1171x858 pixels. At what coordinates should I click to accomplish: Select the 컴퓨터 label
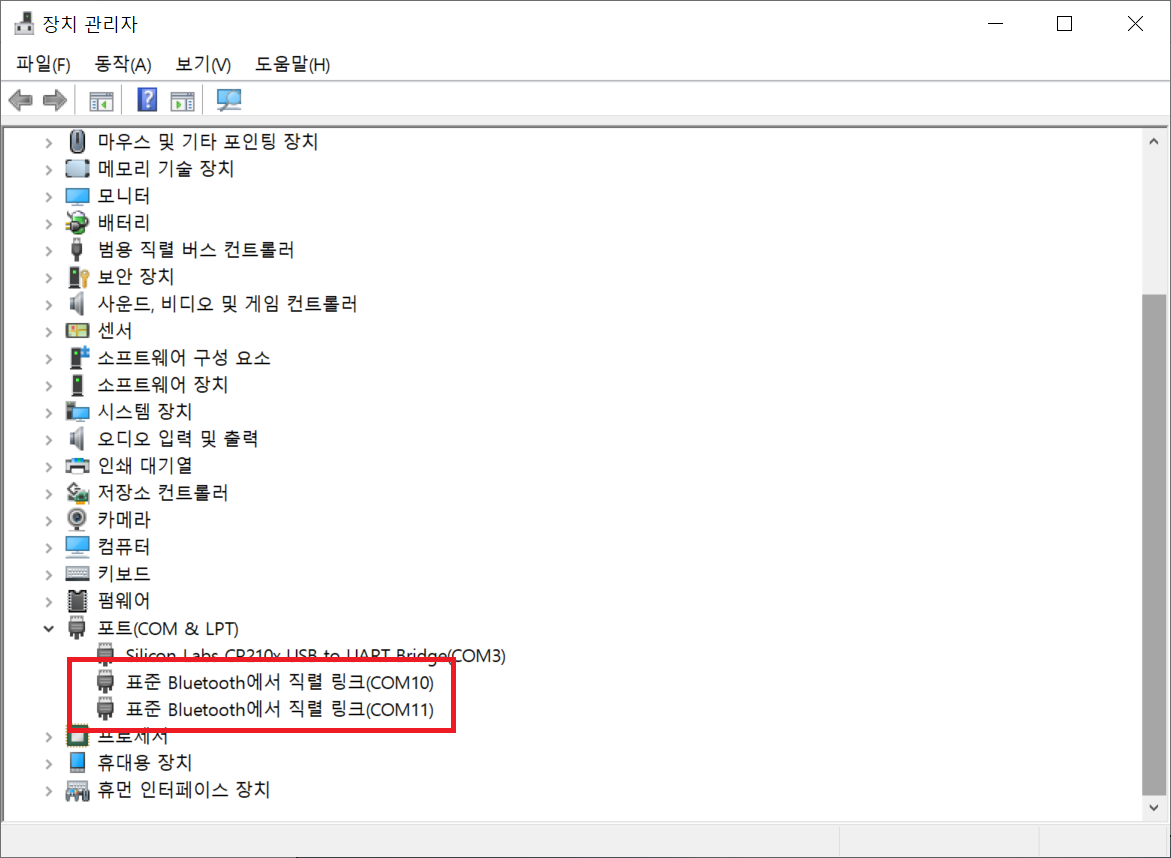(x=124, y=546)
